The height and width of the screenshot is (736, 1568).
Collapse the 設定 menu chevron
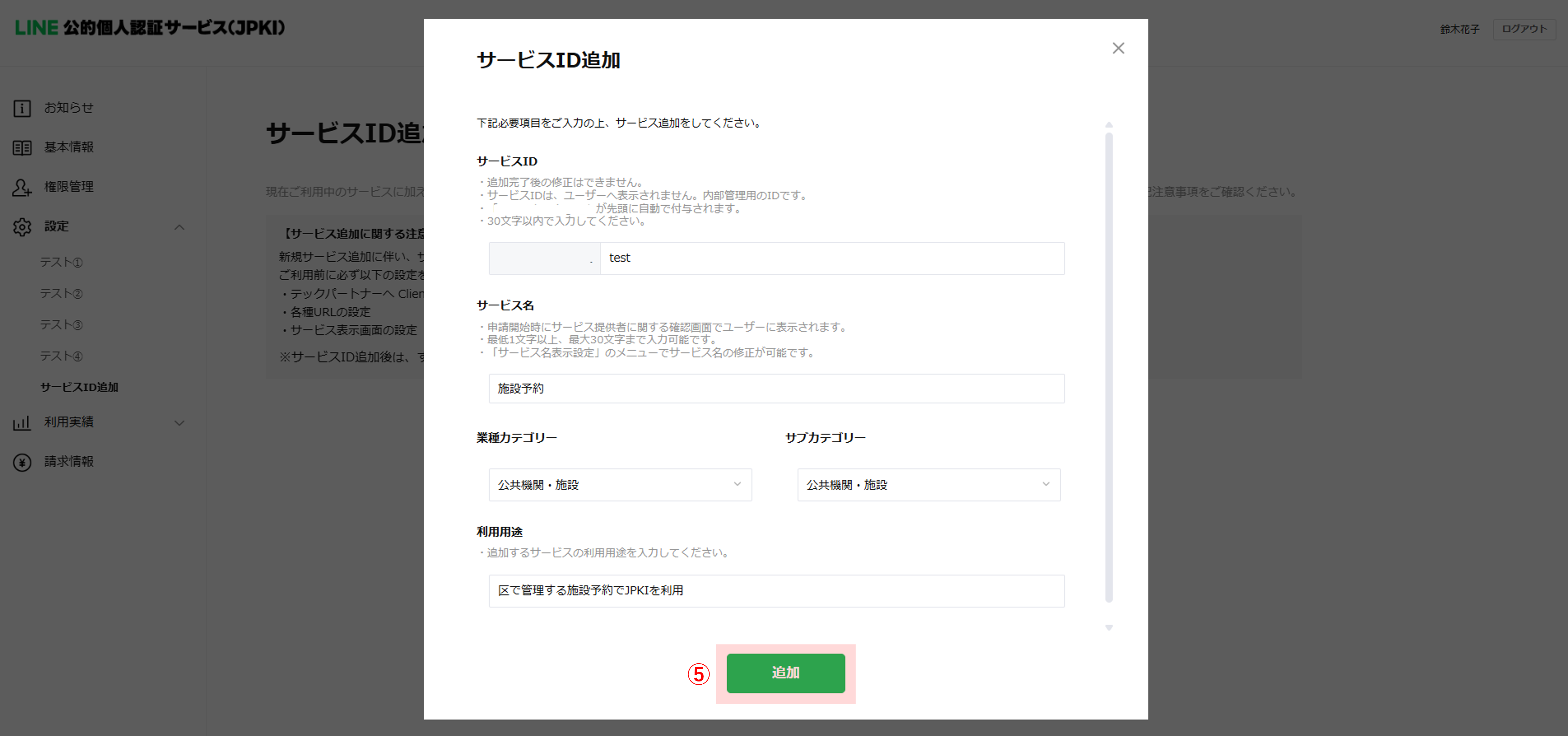(179, 227)
